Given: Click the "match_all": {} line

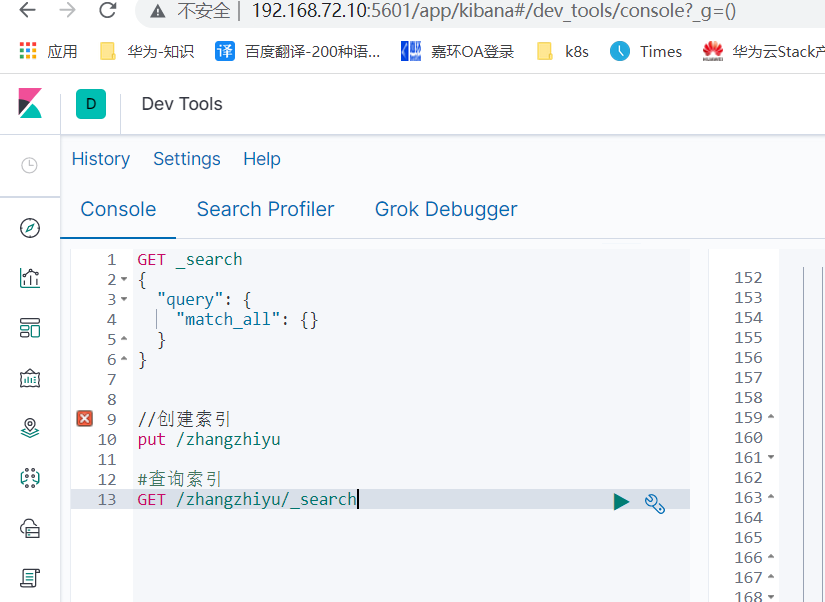Looking at the screenshot, I should (247, 319).
